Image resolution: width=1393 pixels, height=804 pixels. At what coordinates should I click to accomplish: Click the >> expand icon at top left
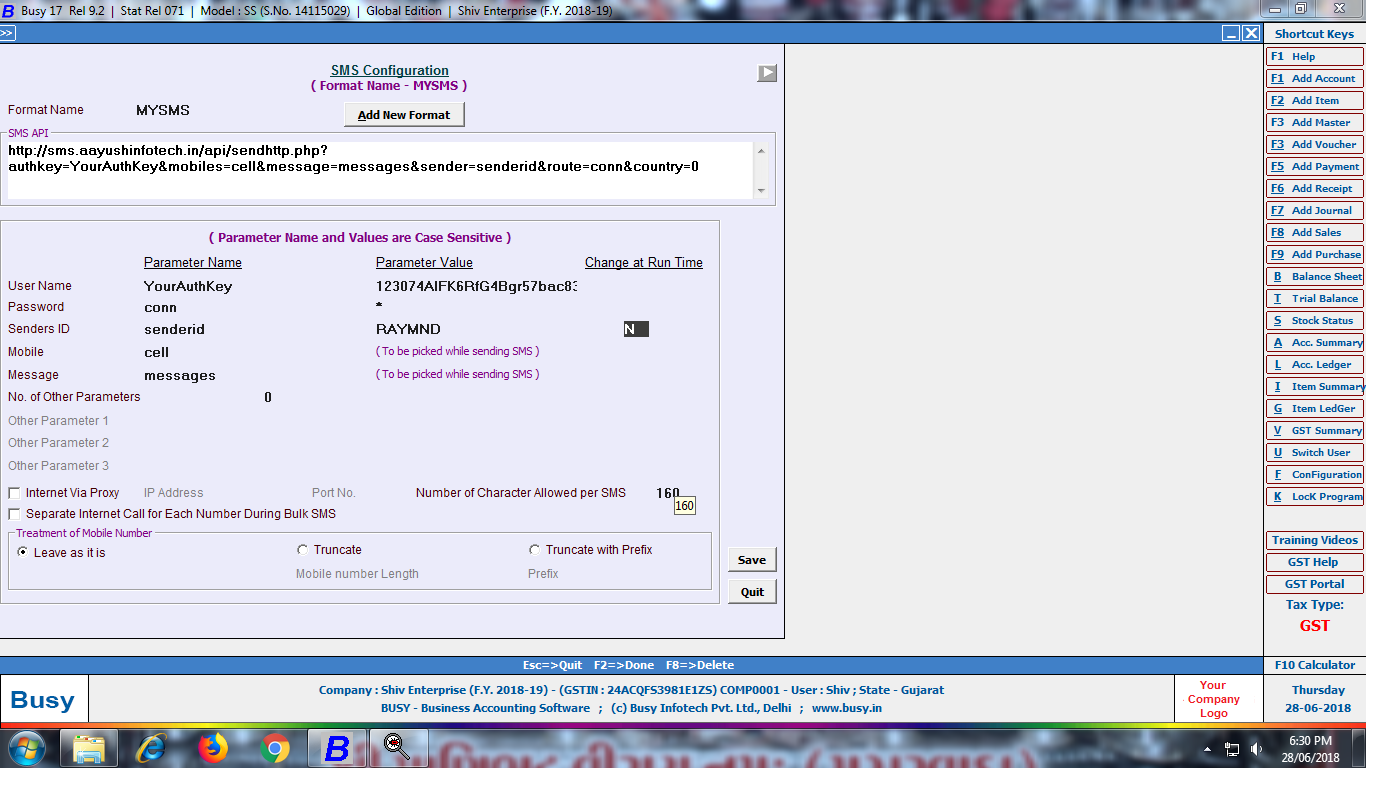pyautogui.click(x=7, y=33)
